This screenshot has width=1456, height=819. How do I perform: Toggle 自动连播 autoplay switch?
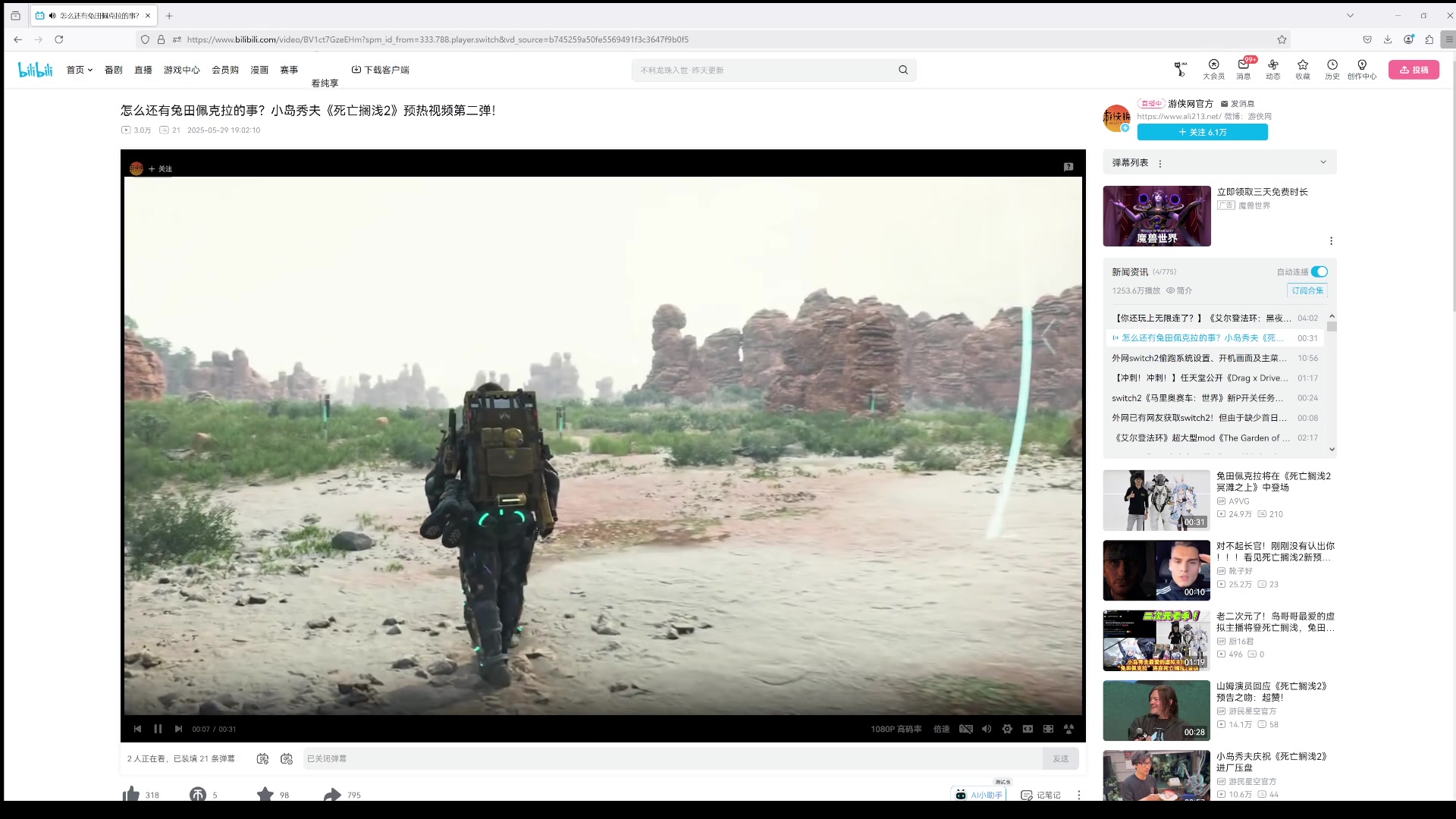pyautogui.click(x=1319, y=271)
